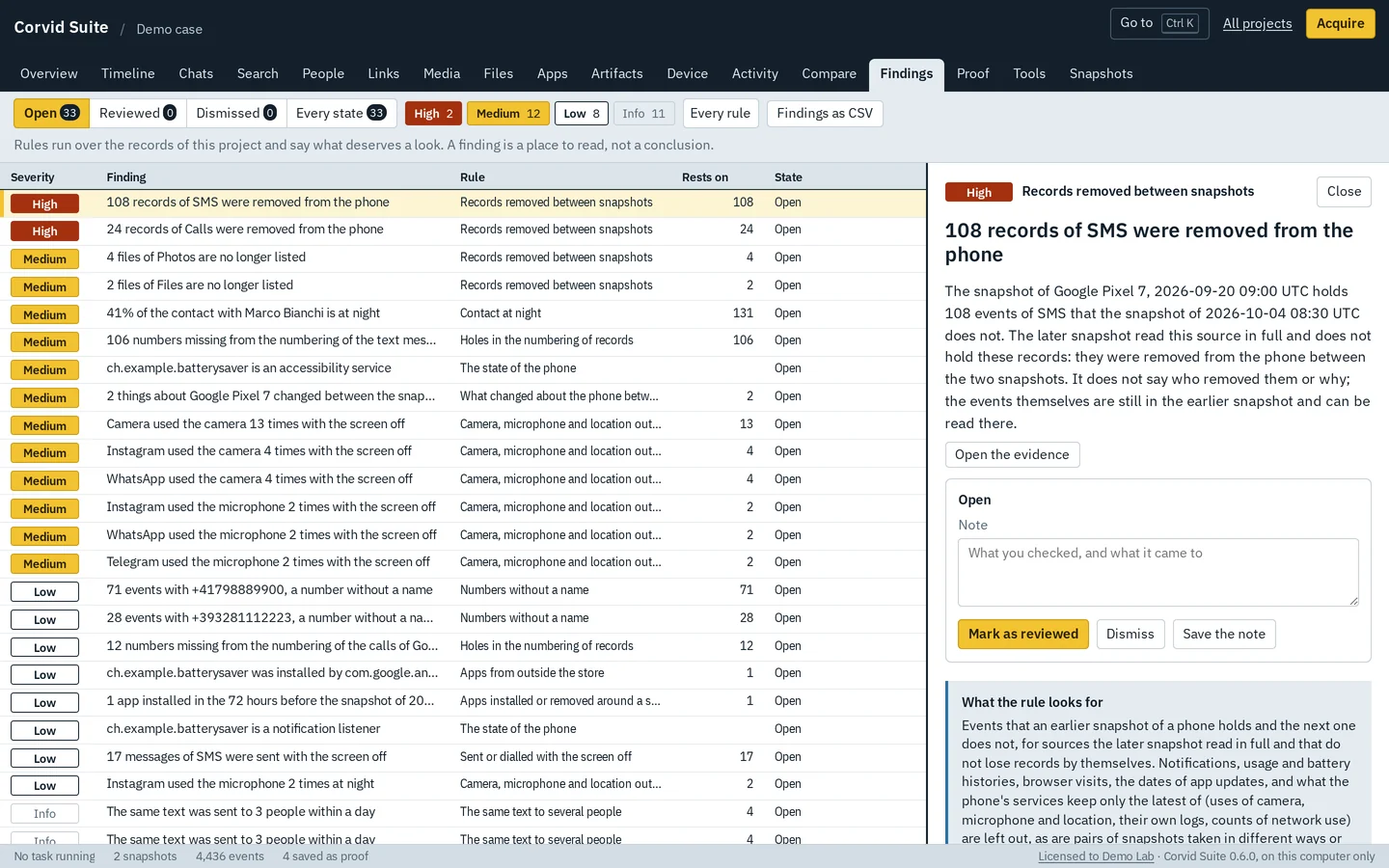This screenshot has width=1389, height=868.
Task: Open the Proof tab
Action: [x=972, y=73]
